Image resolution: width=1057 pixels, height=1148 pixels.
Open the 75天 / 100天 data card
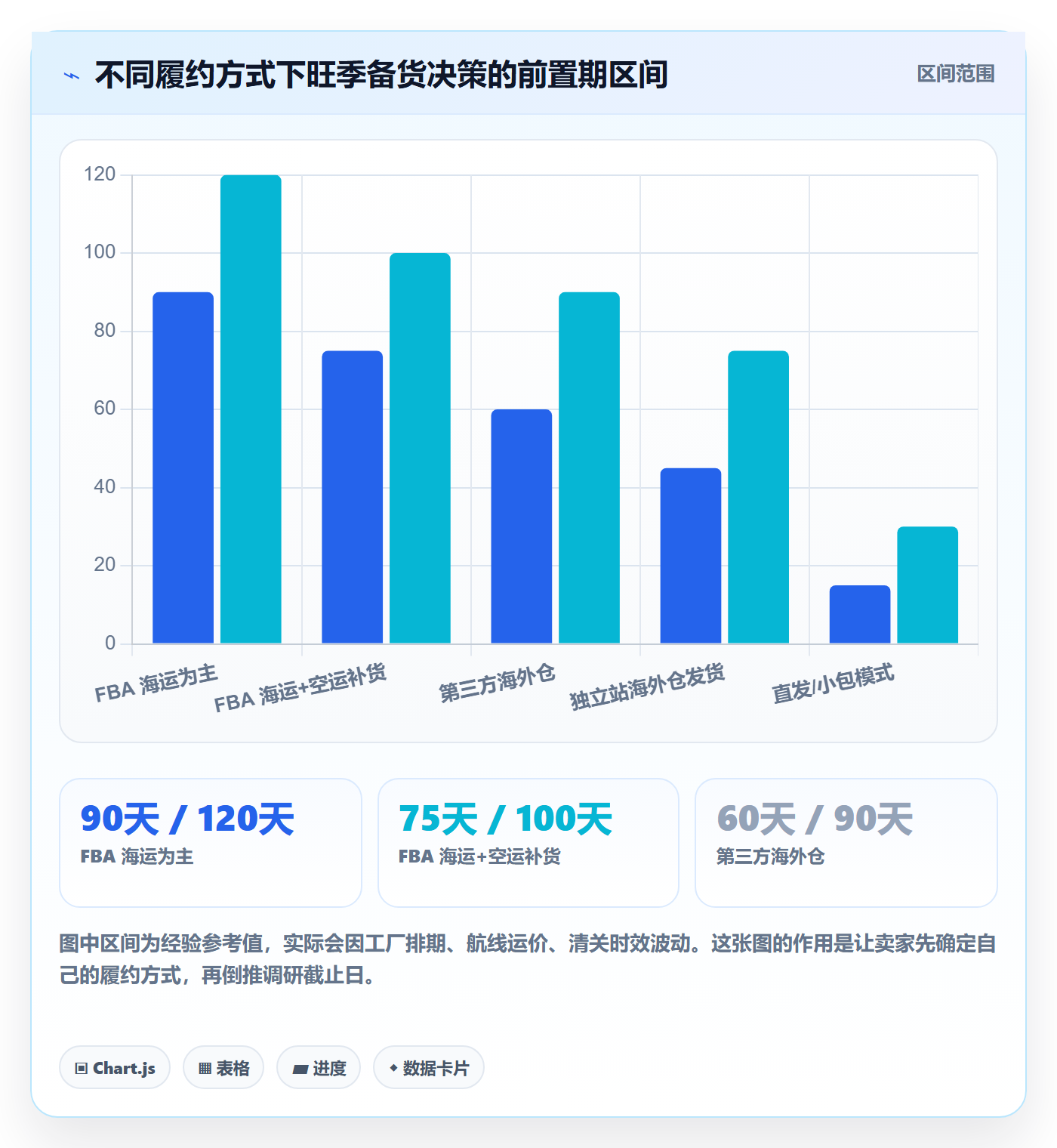coord(528,843)
